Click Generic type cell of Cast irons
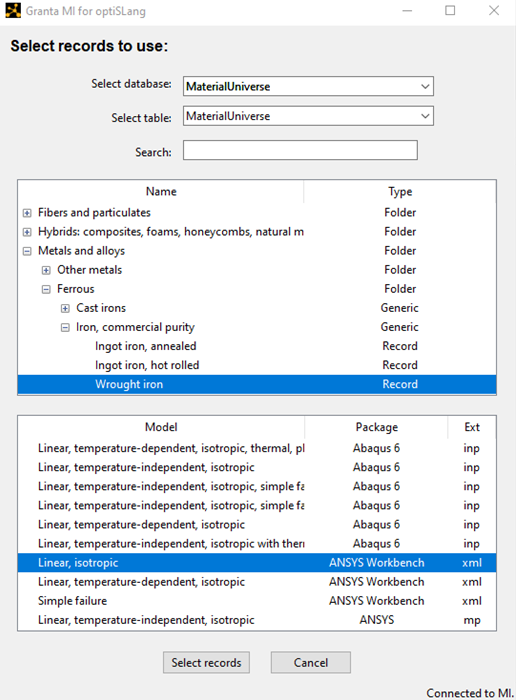 click(x=399, y=308)
